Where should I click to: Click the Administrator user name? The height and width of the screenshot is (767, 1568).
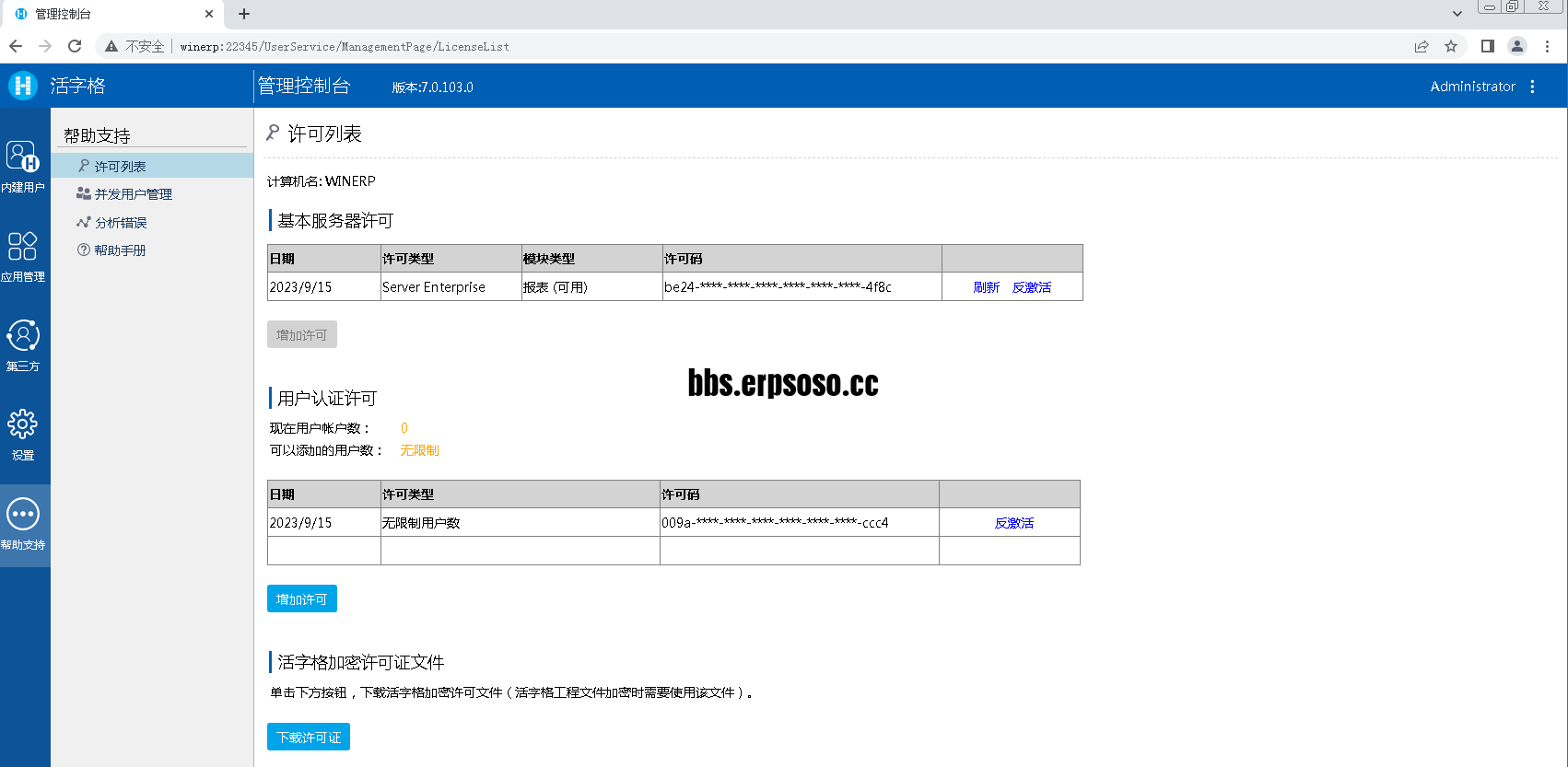tap(1472, 87)
